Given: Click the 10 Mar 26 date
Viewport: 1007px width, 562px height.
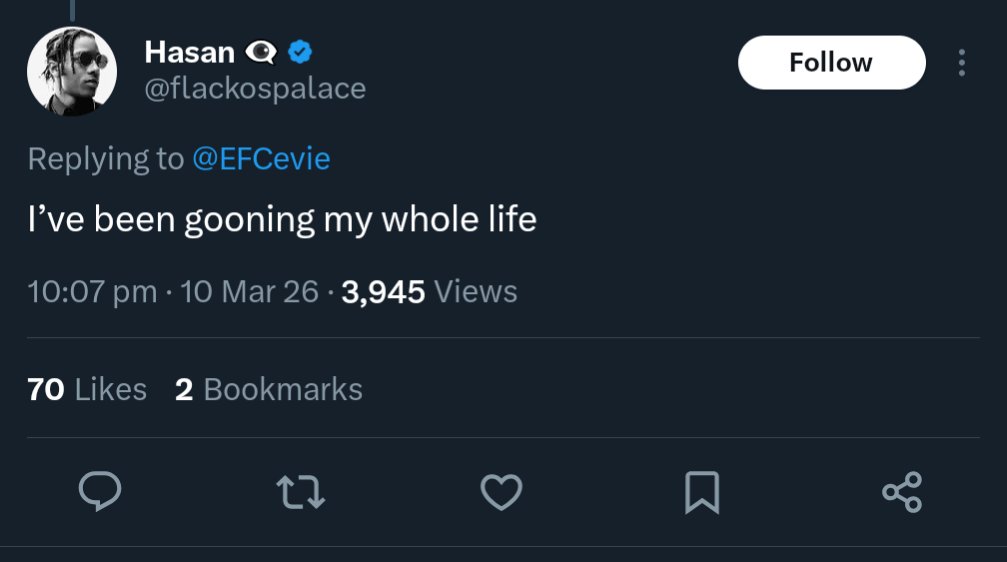Looking at the screenshot, I should [247, 292].
